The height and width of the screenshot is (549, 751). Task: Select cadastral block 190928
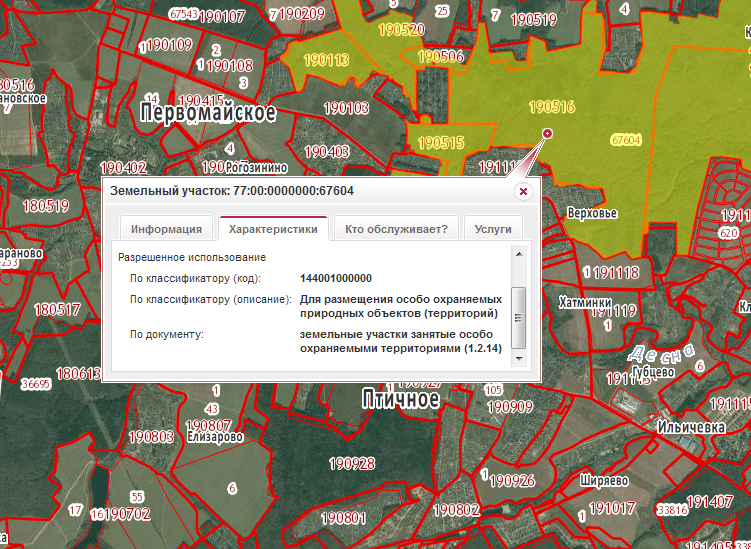coord(352,463)
